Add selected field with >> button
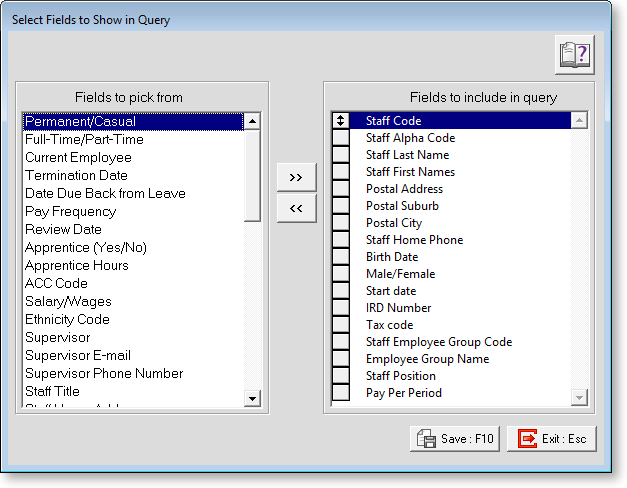This screenshot has width=627, height=488. pos(296,177)
